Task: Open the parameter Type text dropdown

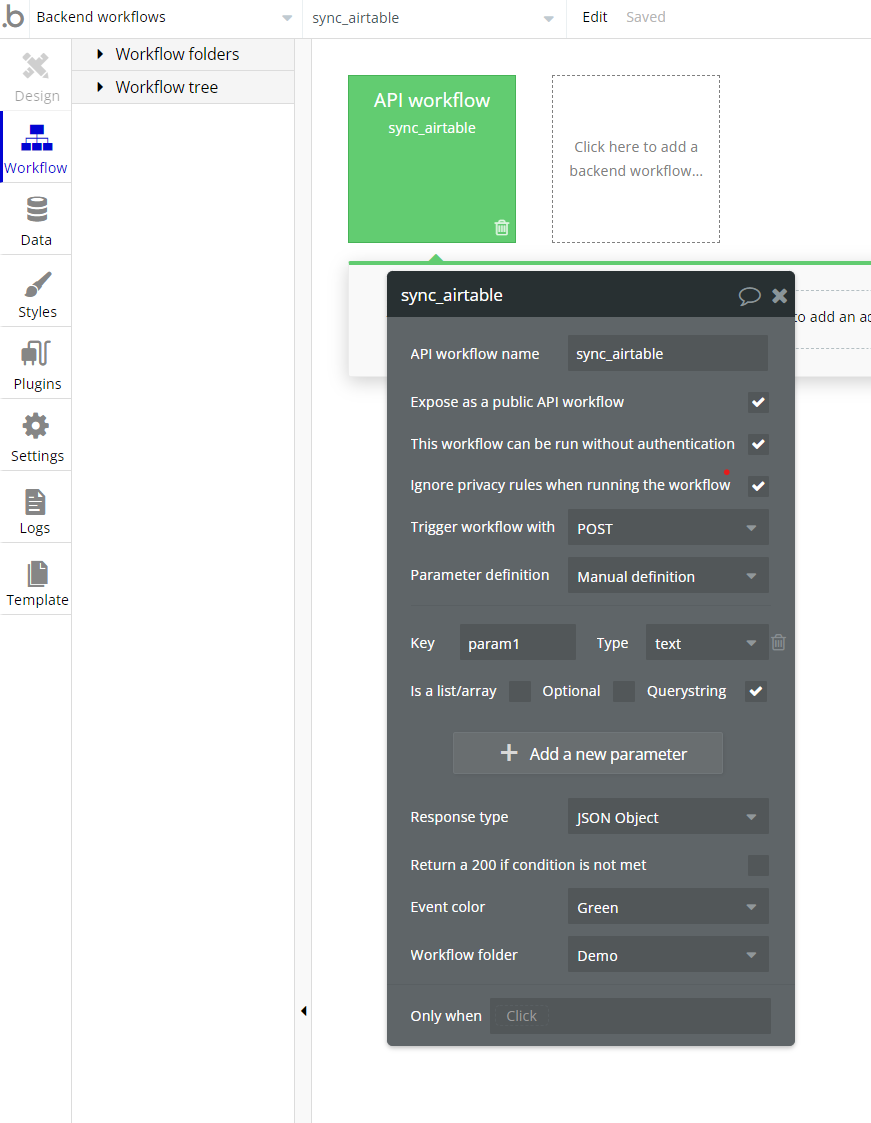Action: click(706, 642)
